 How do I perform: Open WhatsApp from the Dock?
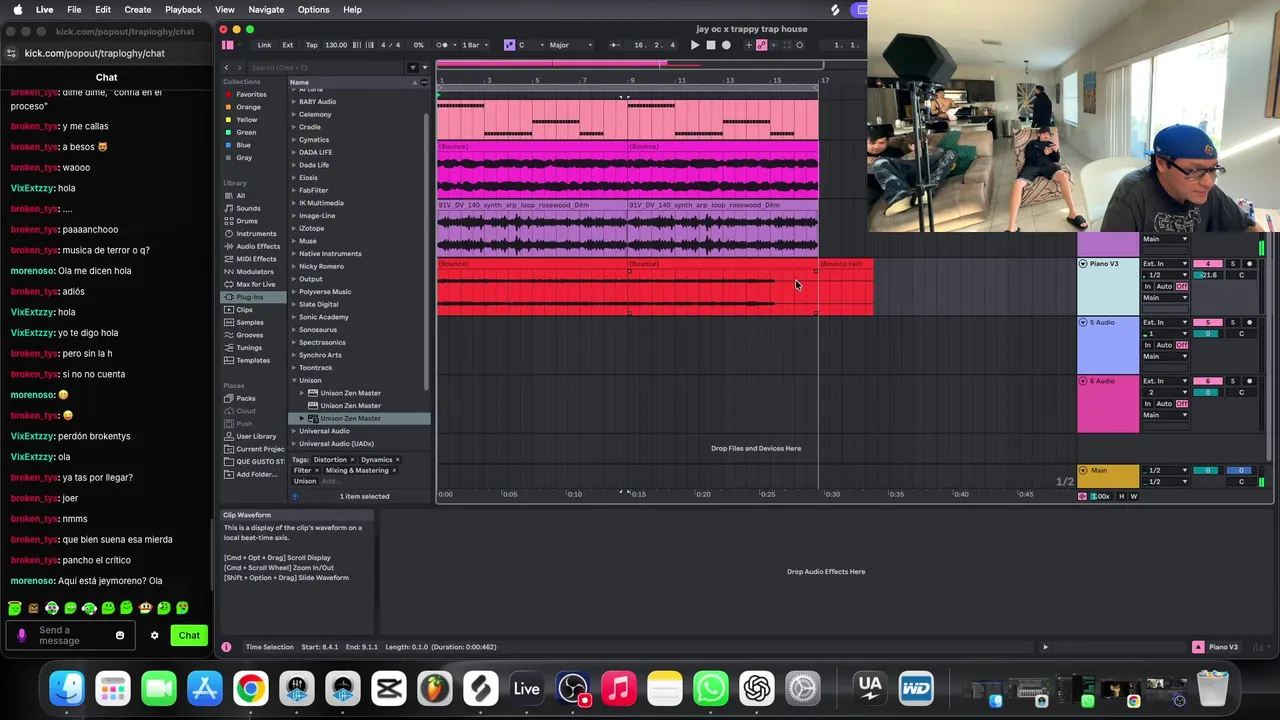711,688
